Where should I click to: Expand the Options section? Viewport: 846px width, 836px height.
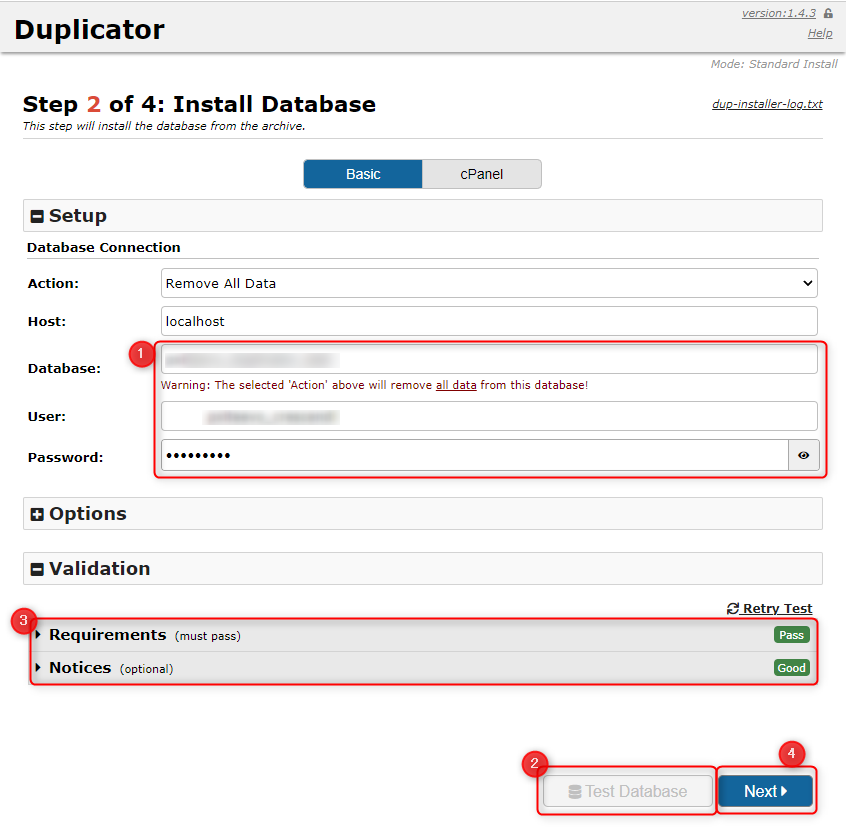pyautogui.click(x=422, y=513)
